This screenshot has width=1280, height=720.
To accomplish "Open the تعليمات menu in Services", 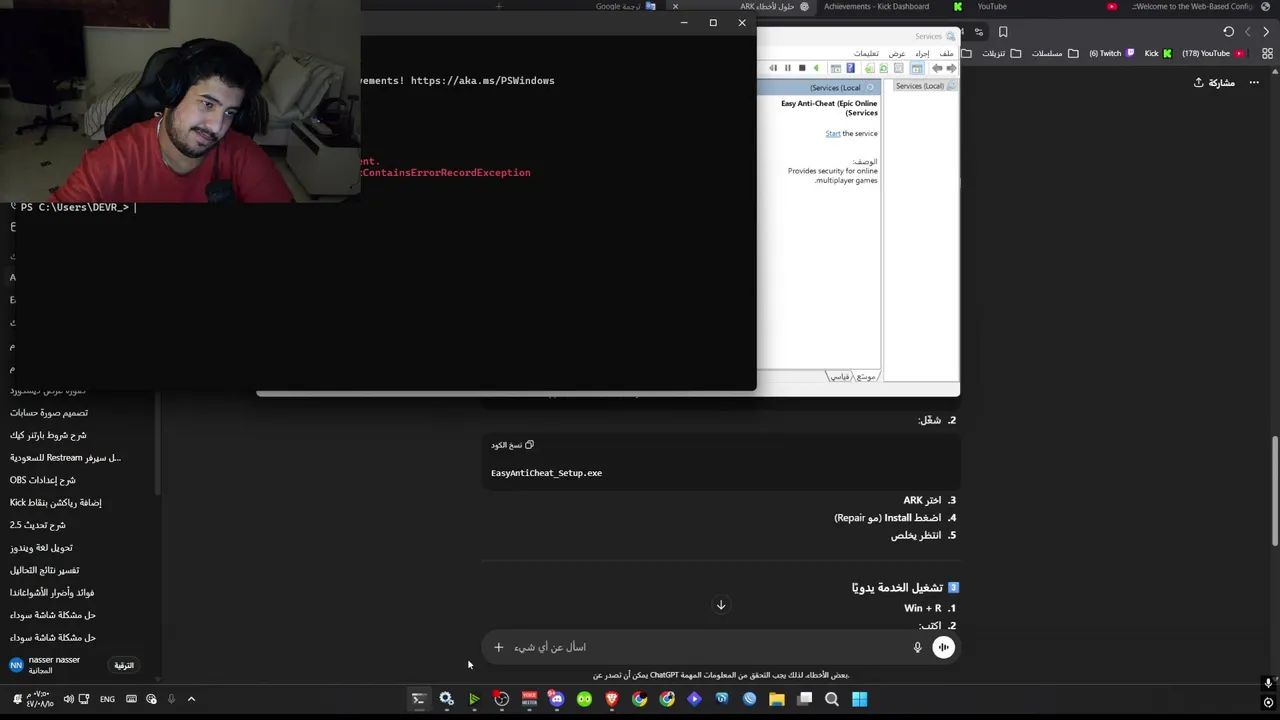I will click(x=866, y=54).
